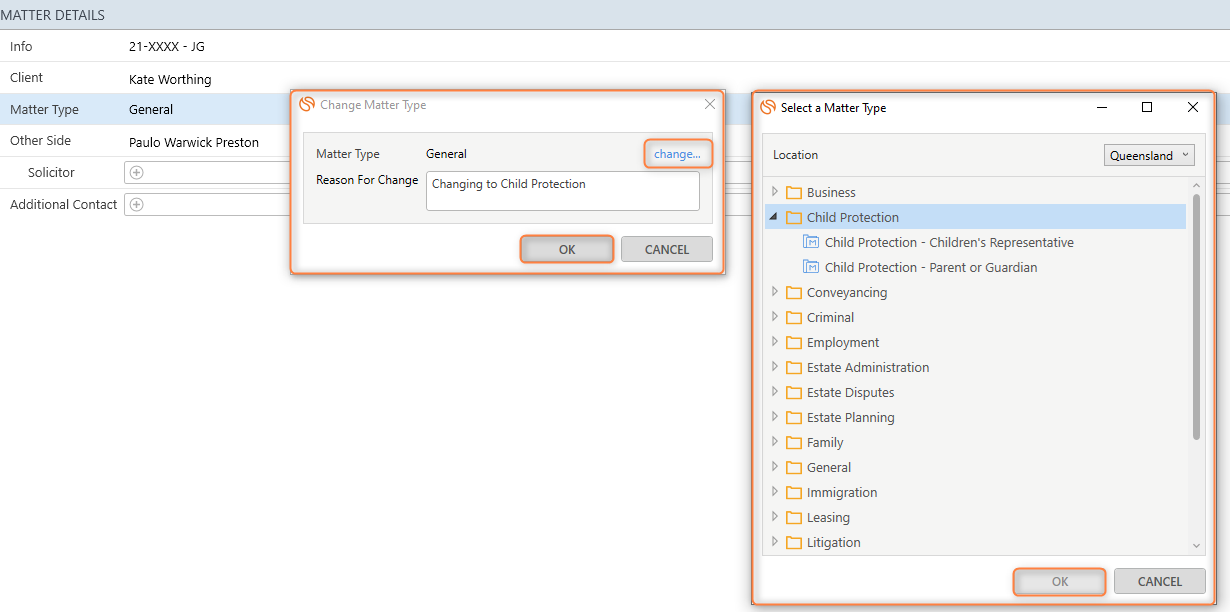Minimize the Select a Matter Type window

[1101, 107]
